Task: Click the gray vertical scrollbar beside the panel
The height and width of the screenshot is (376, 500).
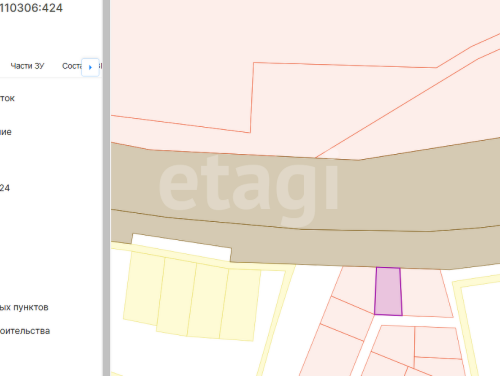Action: pyautogui.click(x=106, y=188)
